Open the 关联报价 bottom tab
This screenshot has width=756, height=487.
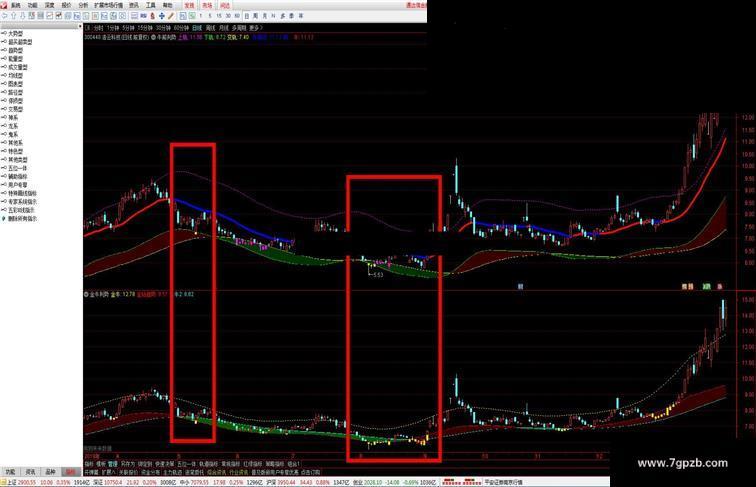pos(128,473)
